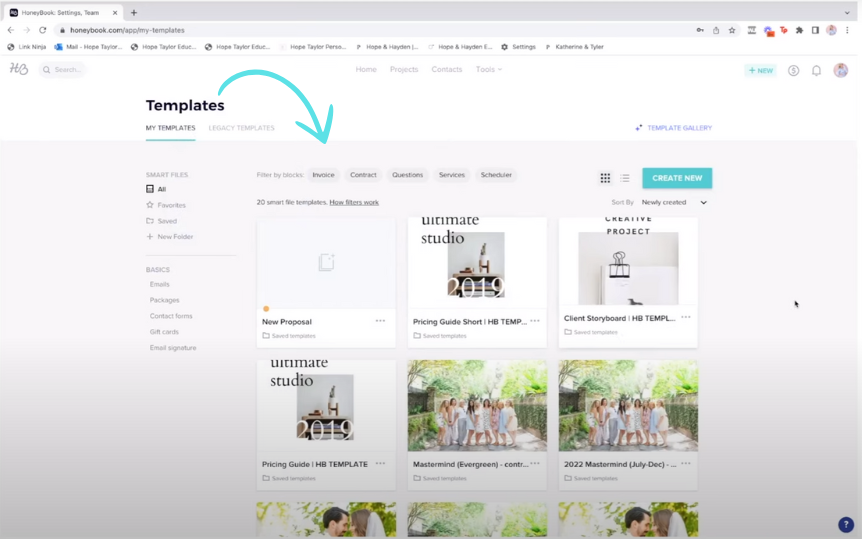Open options menu for 2022 Mastermind card

pyautogui.click(x=686, y=464)
